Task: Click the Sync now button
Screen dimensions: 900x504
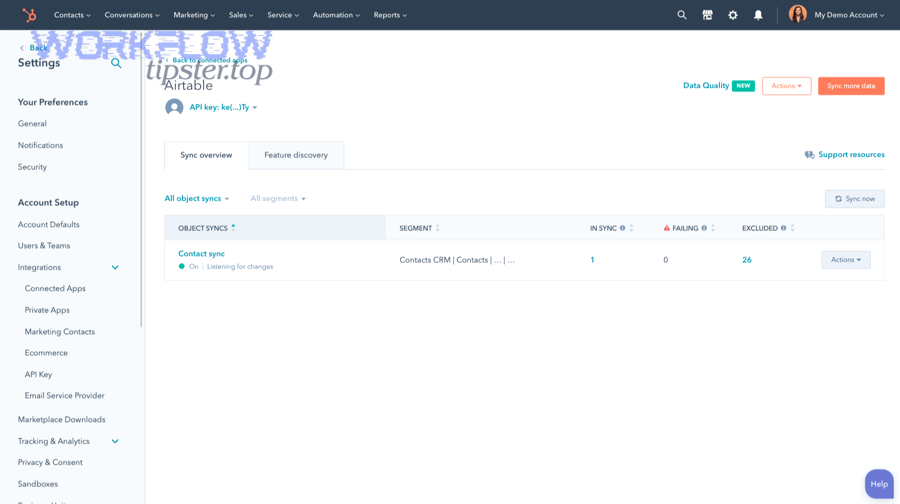Action: point(855,199)
